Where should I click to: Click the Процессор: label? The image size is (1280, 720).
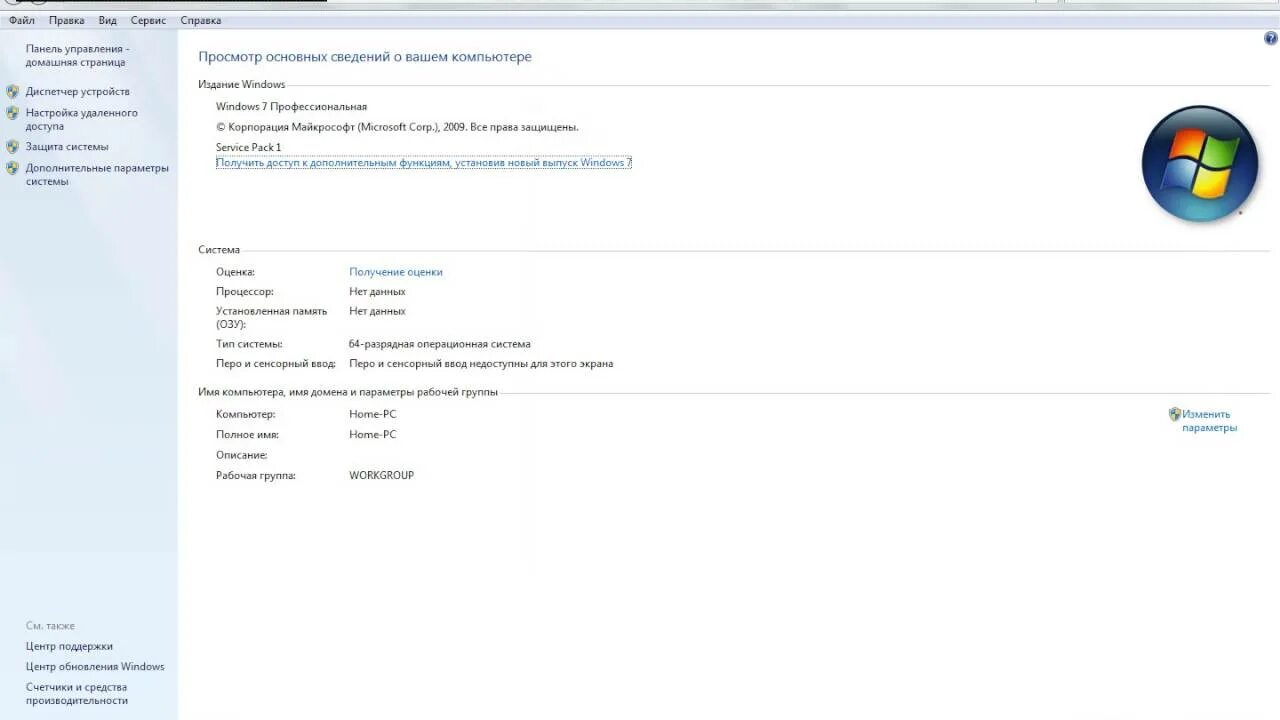[245, 292]
